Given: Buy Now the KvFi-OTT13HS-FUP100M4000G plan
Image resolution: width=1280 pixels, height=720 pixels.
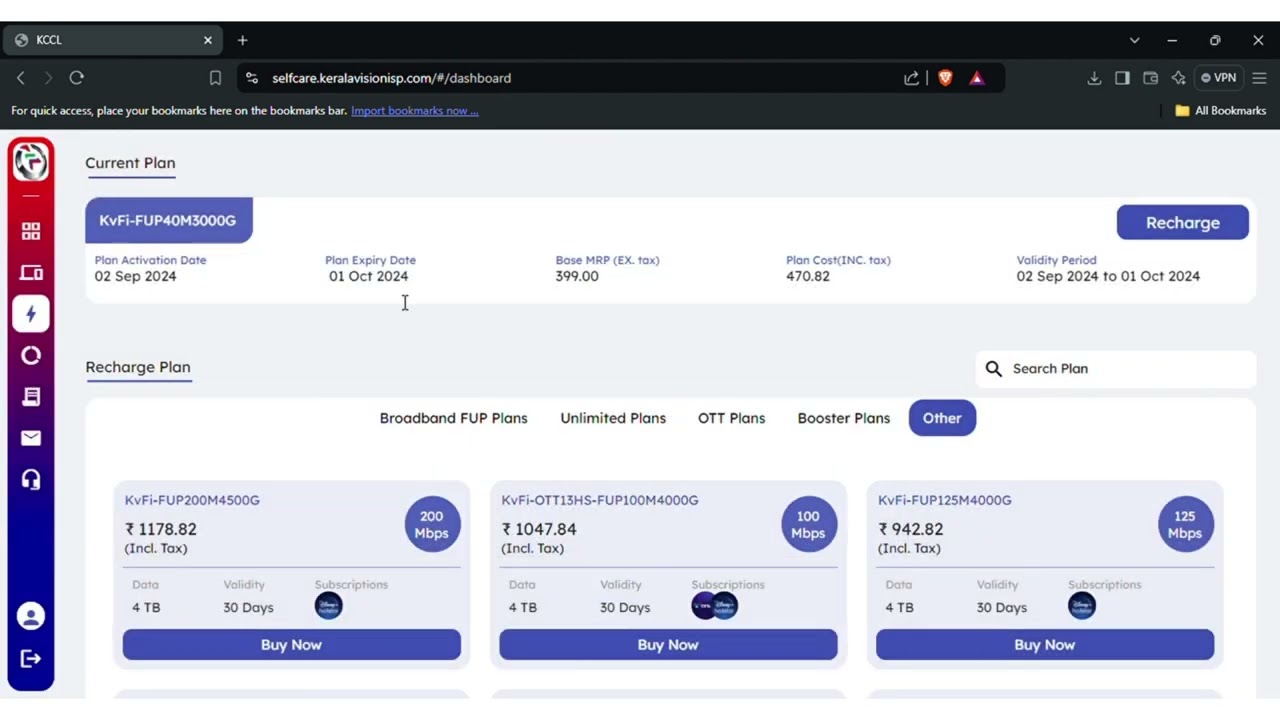Looking at the screenshot, I should tap(668, 645).
